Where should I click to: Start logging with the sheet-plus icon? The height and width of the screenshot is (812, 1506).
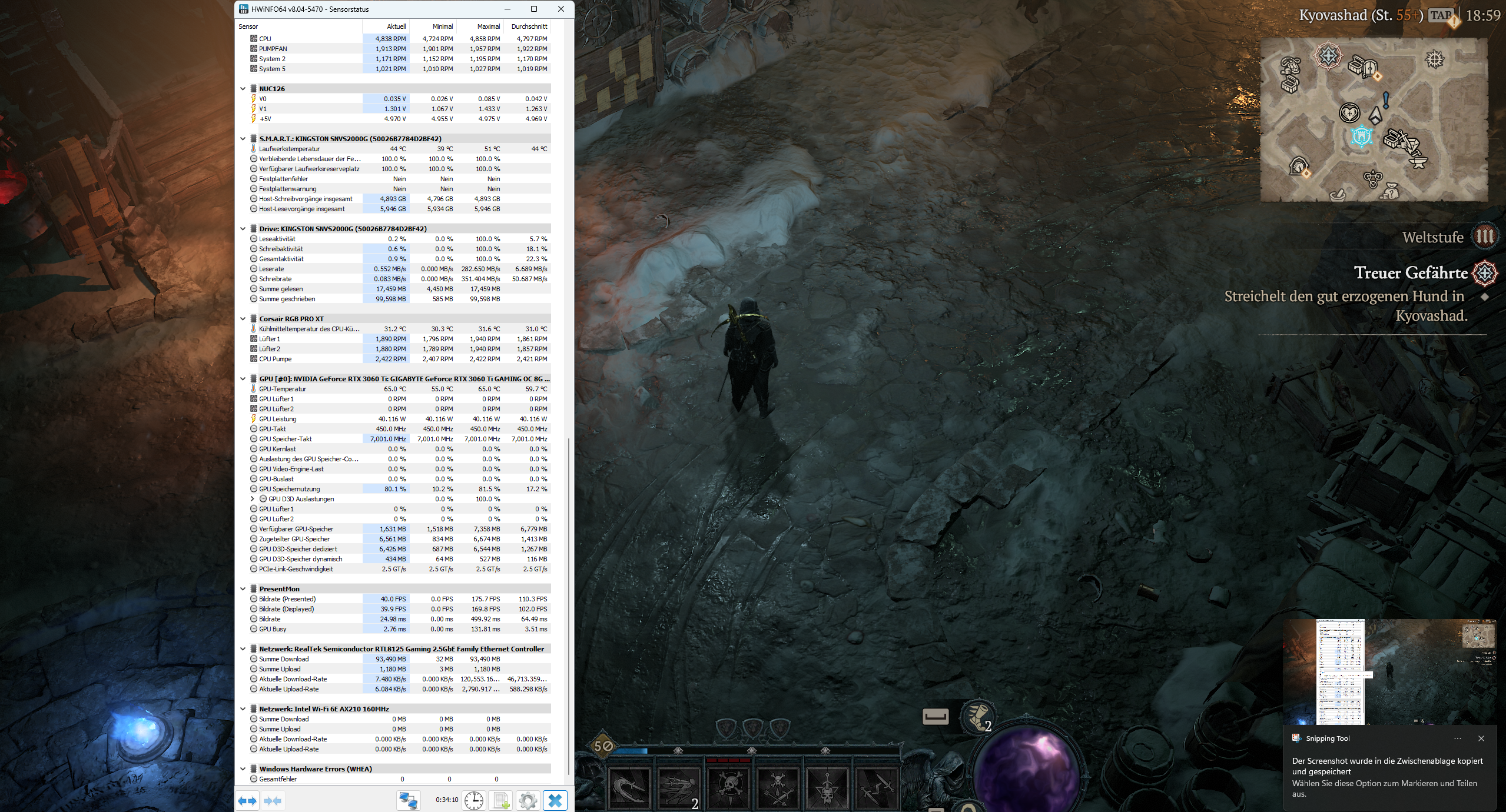click(501, 801)
